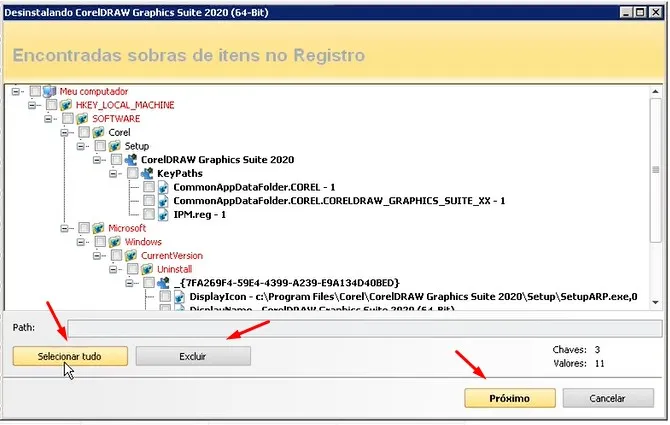The width and height of the screenshot is (670, 425).
Task: Enable the Uninstall key checkbox
Action: pos(117,269)
